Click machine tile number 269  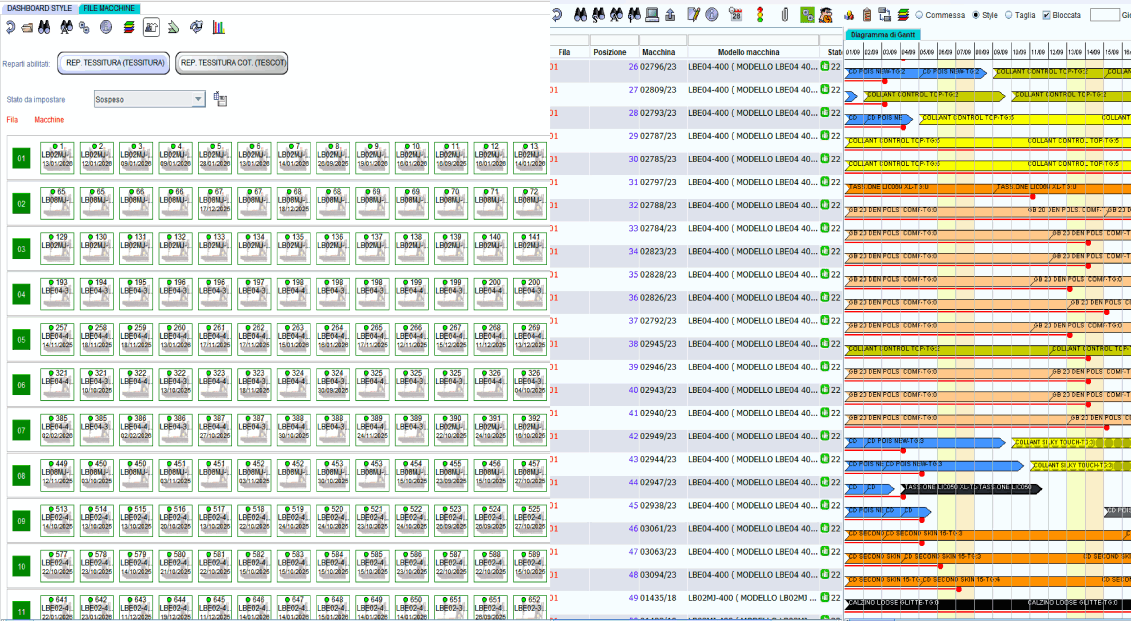tap(529, 339)
